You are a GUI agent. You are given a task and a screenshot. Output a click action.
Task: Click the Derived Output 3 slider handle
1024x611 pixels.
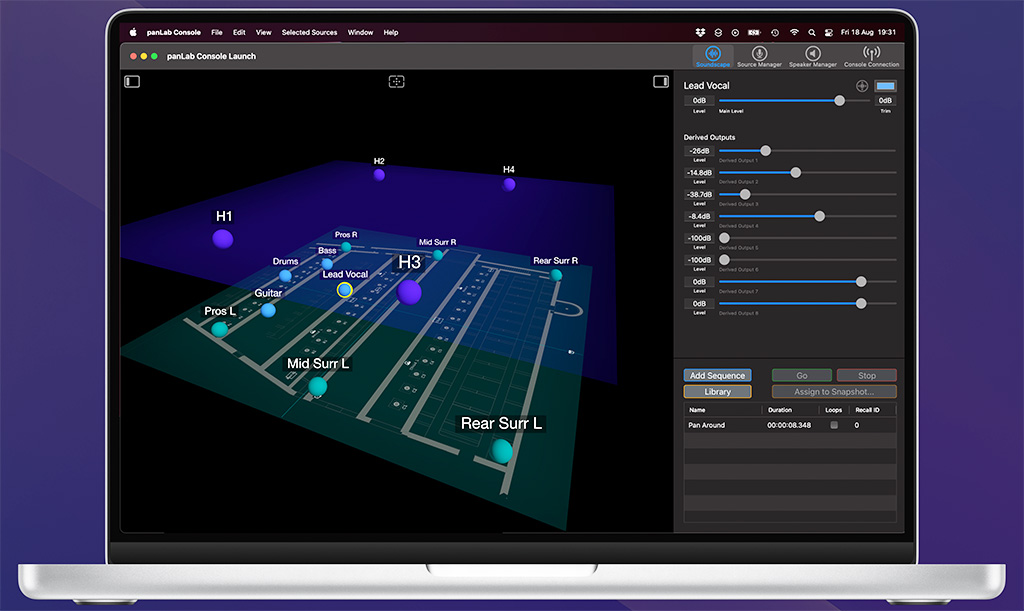744,195
